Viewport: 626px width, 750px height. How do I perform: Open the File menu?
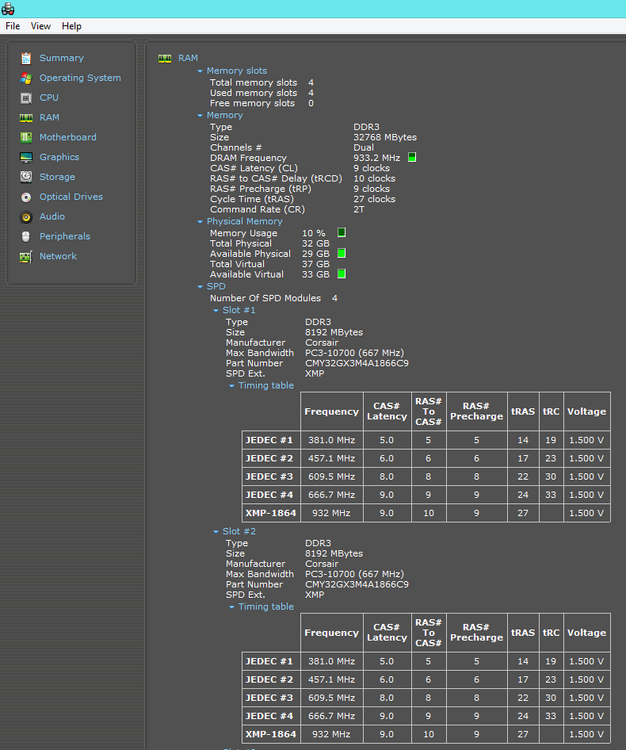coord(12,26)
